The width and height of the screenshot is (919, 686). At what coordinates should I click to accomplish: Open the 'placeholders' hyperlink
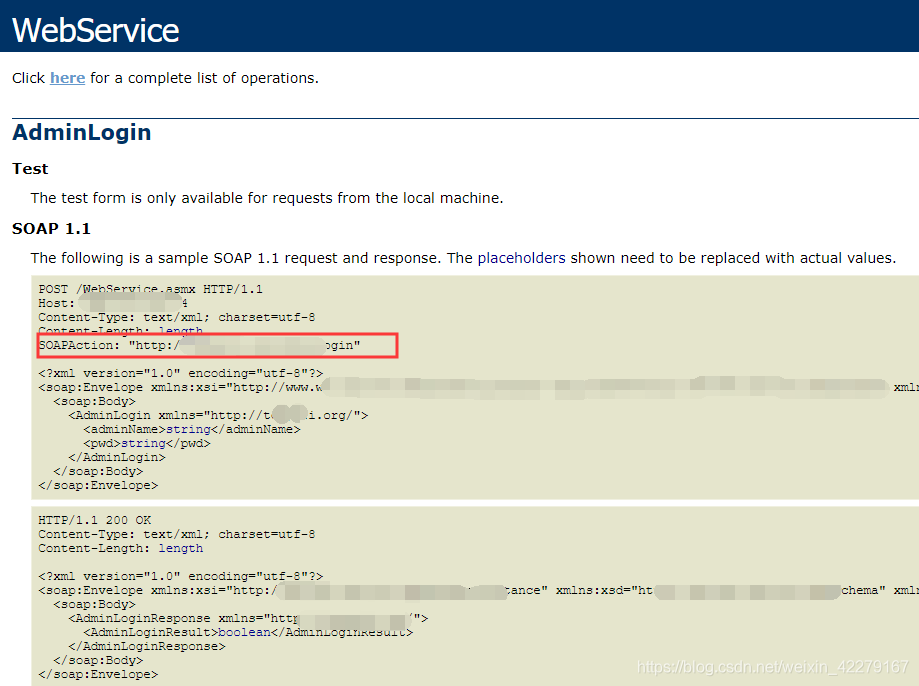tap(521, 258)
